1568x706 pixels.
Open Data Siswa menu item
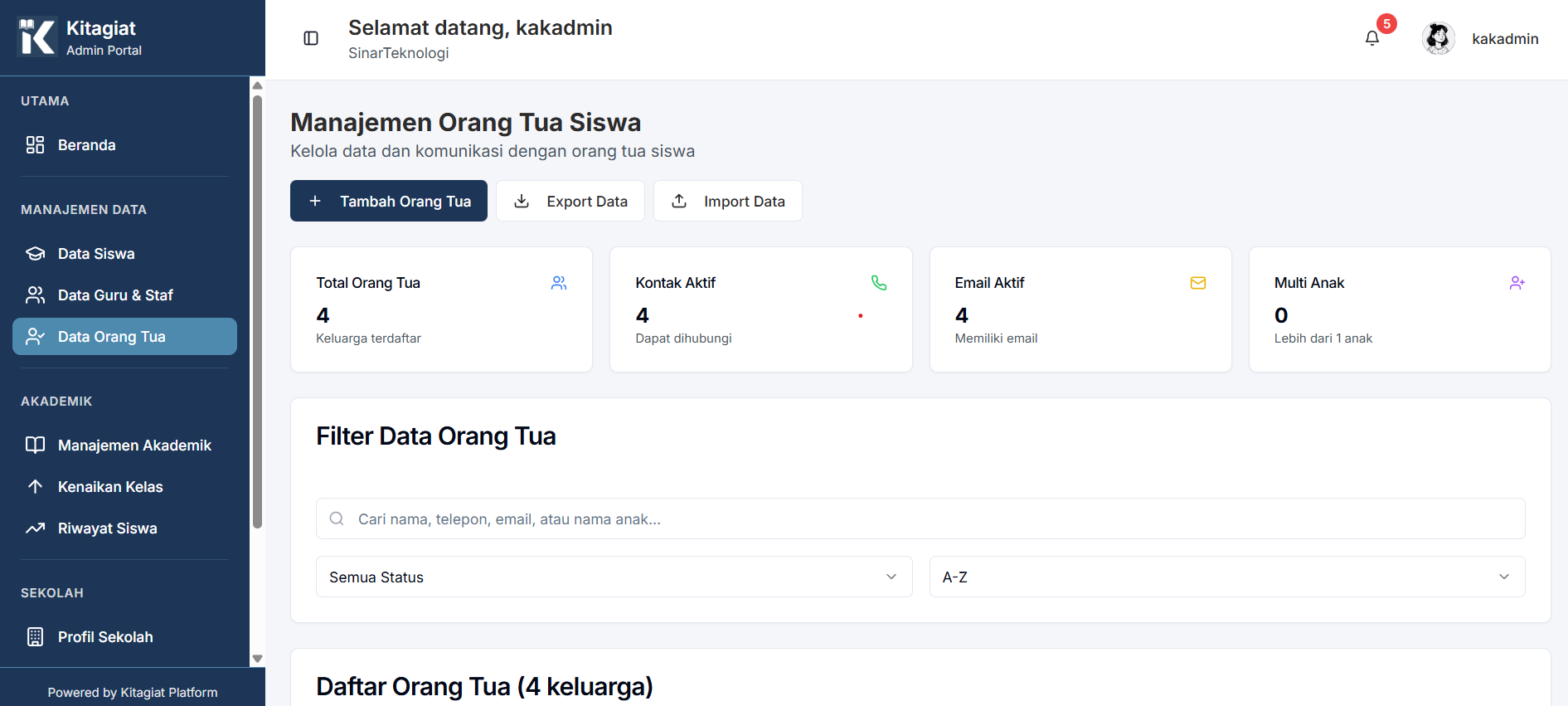click(x=124, y=254)
